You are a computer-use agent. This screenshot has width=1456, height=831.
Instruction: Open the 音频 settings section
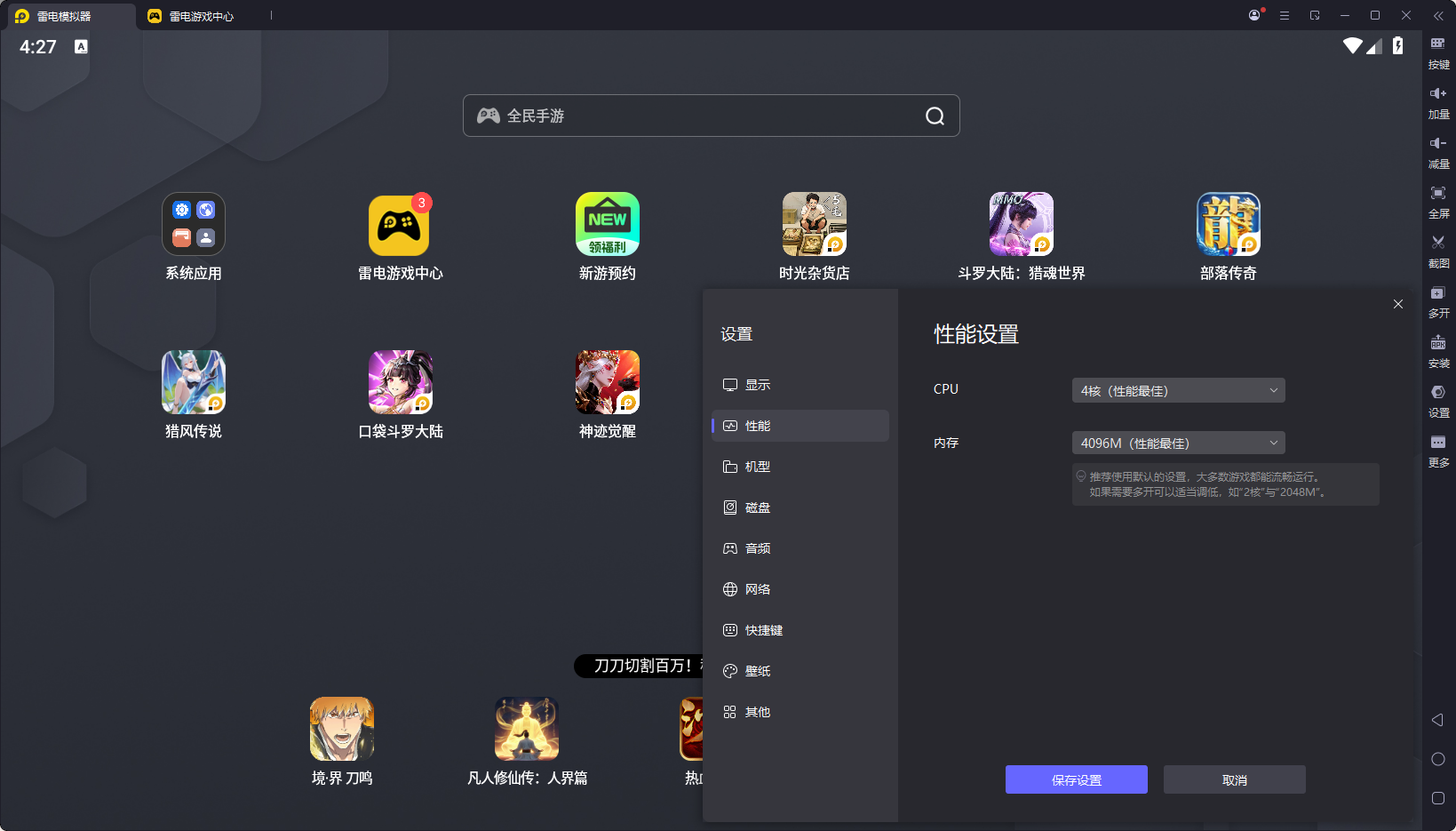click(x=800, y=548)
